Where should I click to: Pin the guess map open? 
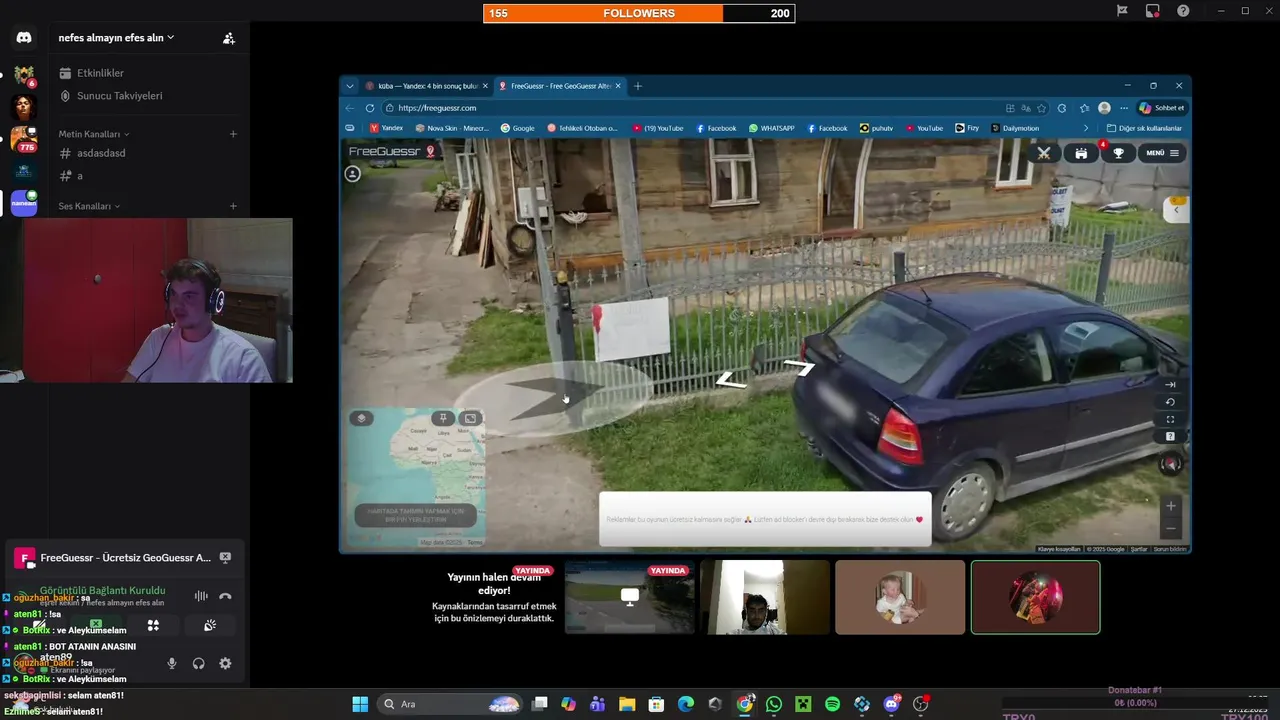(x=442, y=418)
